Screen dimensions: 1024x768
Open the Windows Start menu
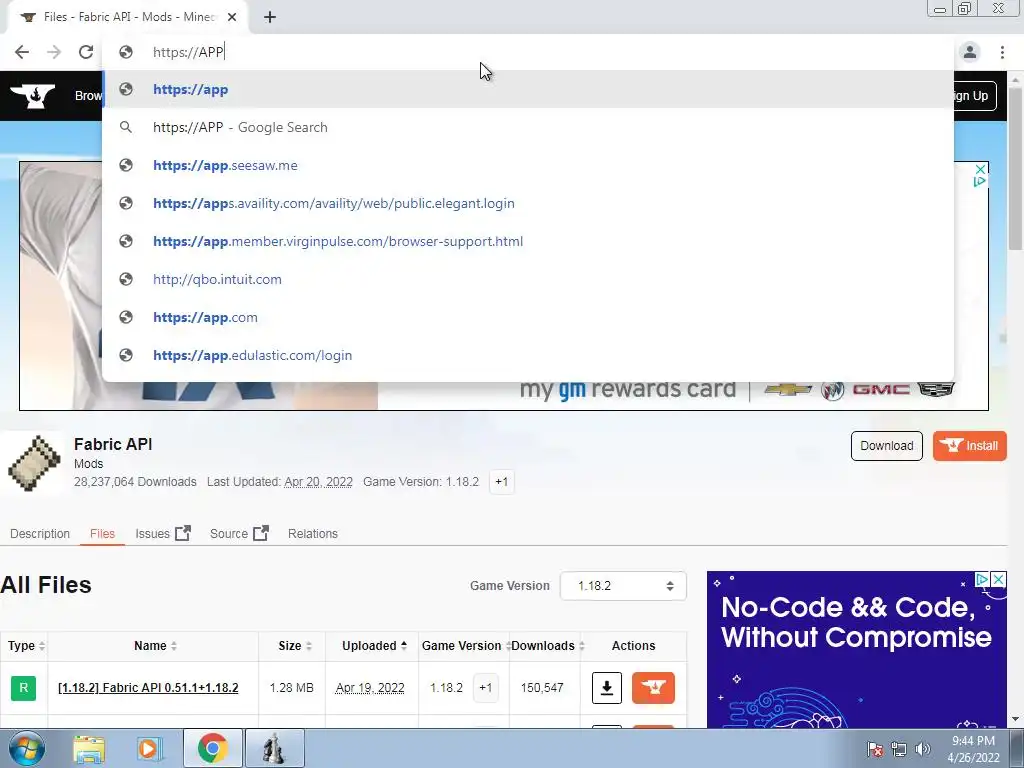26,749
